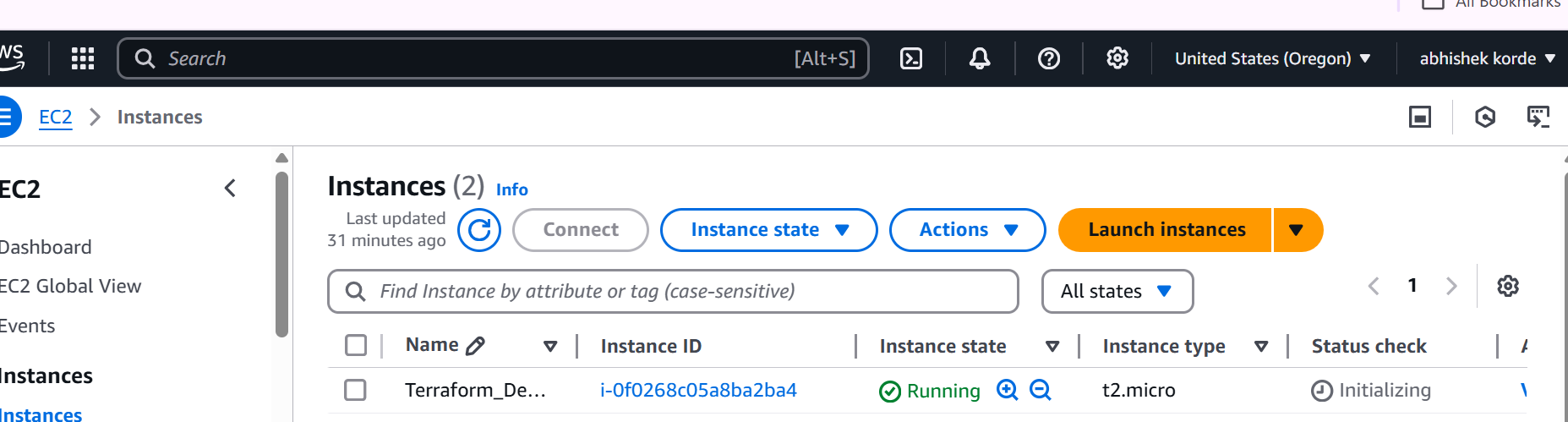The height and width of the screenshot is (422, 1568).
Task: Collapse the EC2 side navigation with the arrow
Action: (x=230, y=188)
